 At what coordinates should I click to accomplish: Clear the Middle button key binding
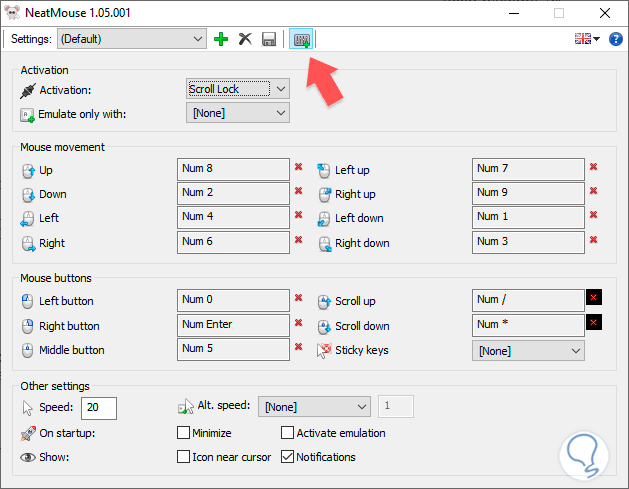(x=298, y=347)
